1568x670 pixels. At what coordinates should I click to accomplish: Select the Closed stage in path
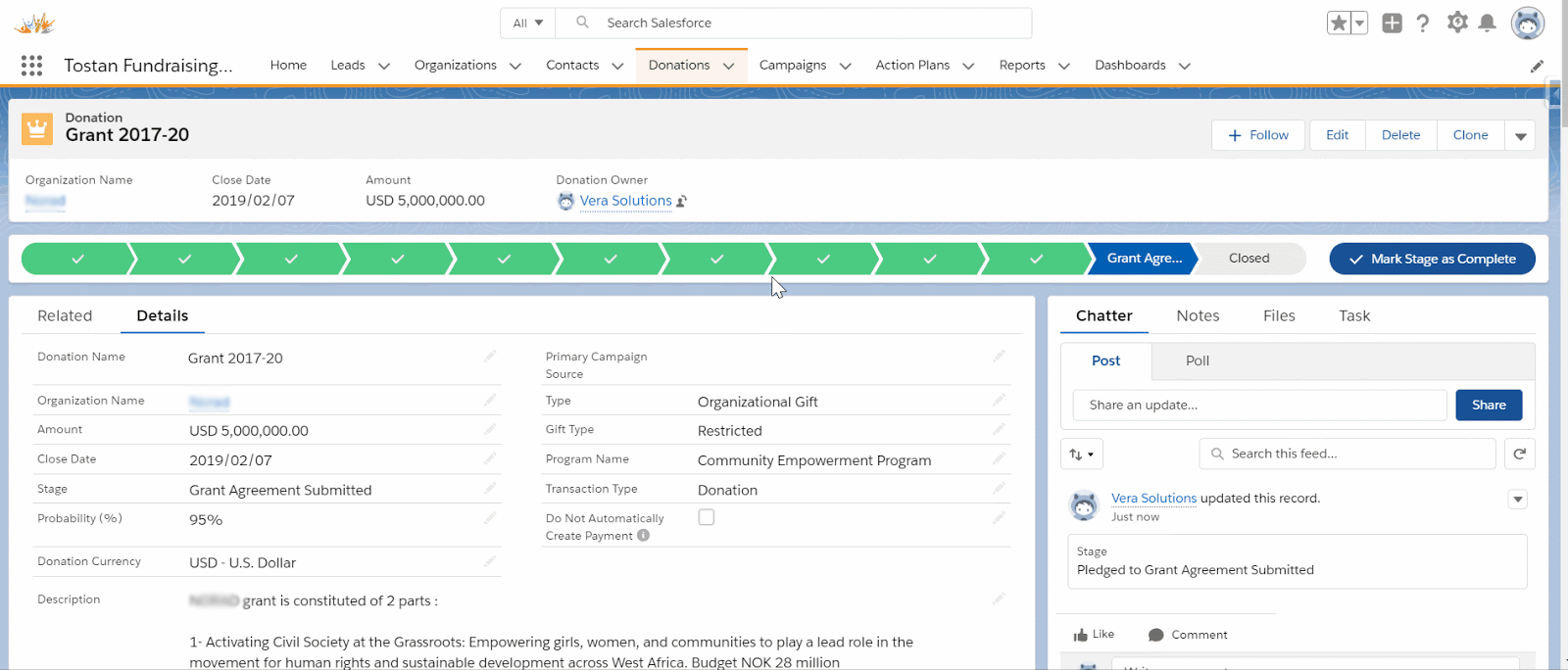(1250, 259)
